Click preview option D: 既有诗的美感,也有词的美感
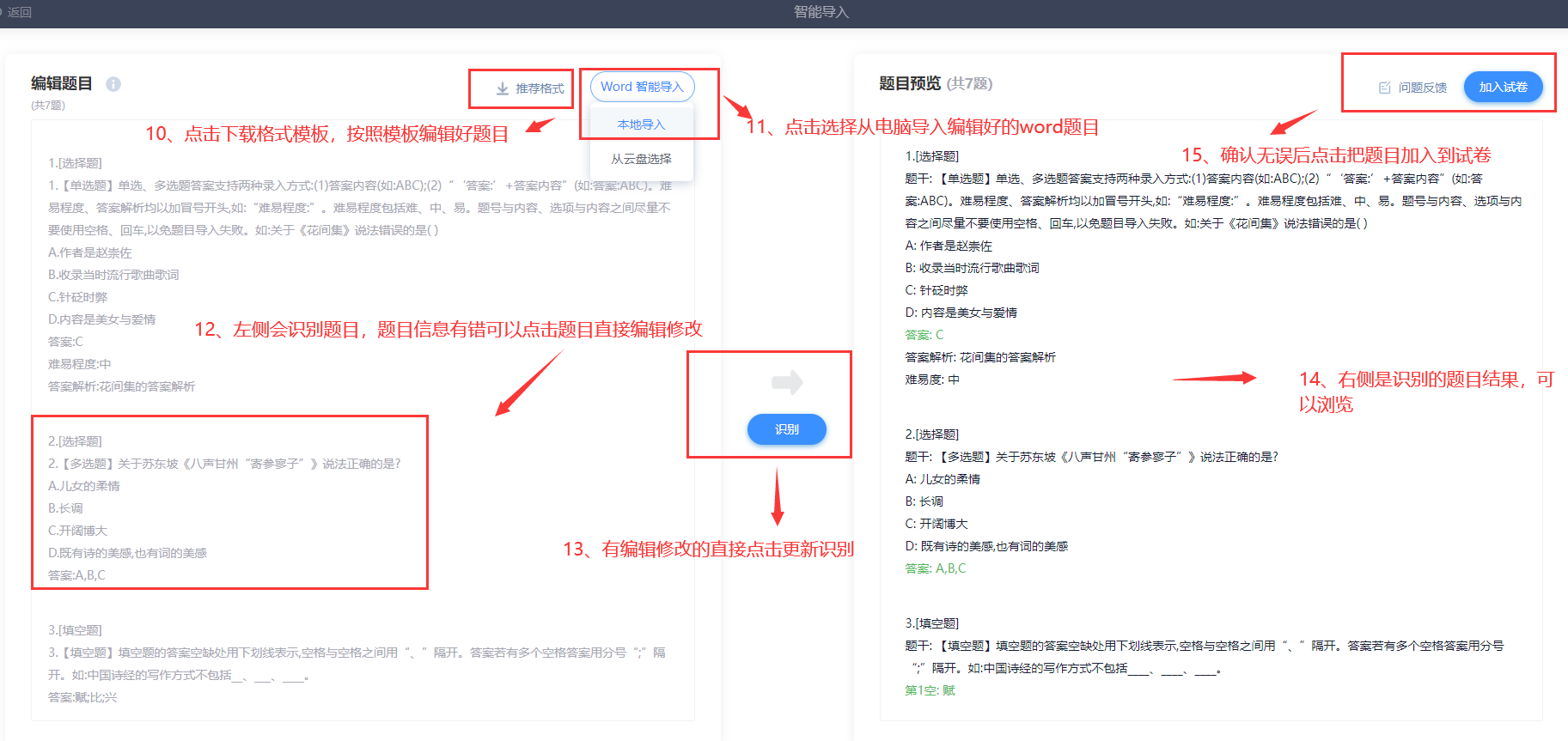The image size is (1568, 741). (x=987, y=546)
